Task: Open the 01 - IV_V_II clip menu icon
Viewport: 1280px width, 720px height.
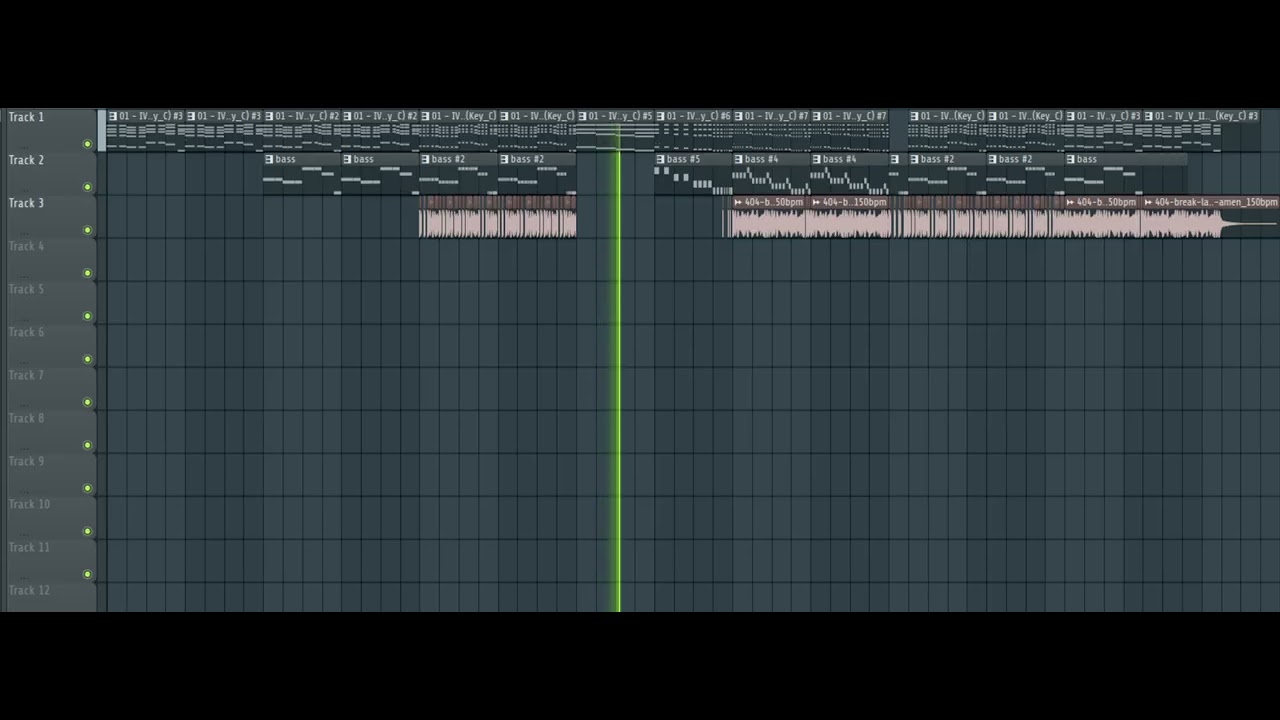Action: coord(1148,116)
